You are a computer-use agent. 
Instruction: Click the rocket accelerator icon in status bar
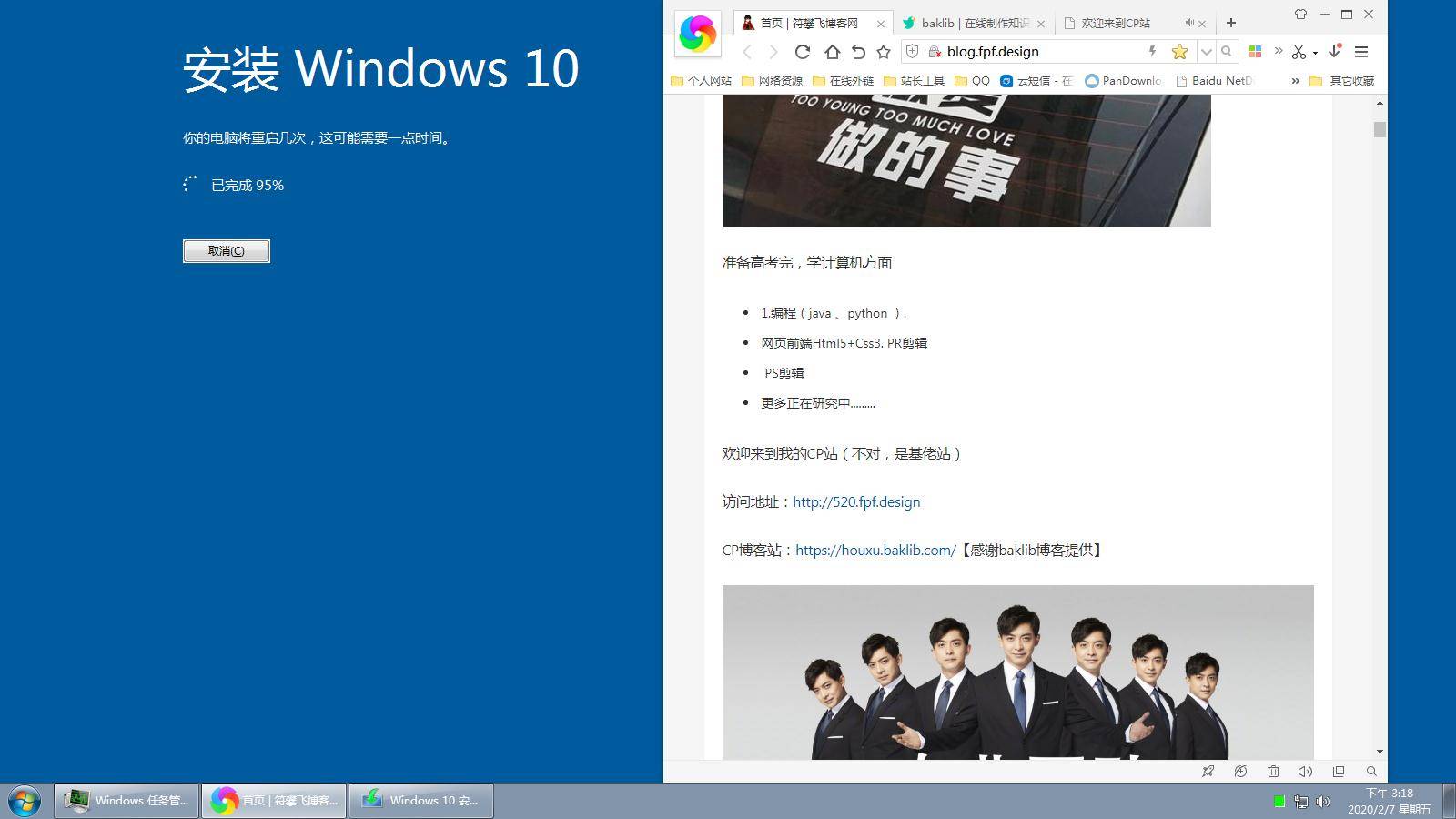click(1208, 771)
